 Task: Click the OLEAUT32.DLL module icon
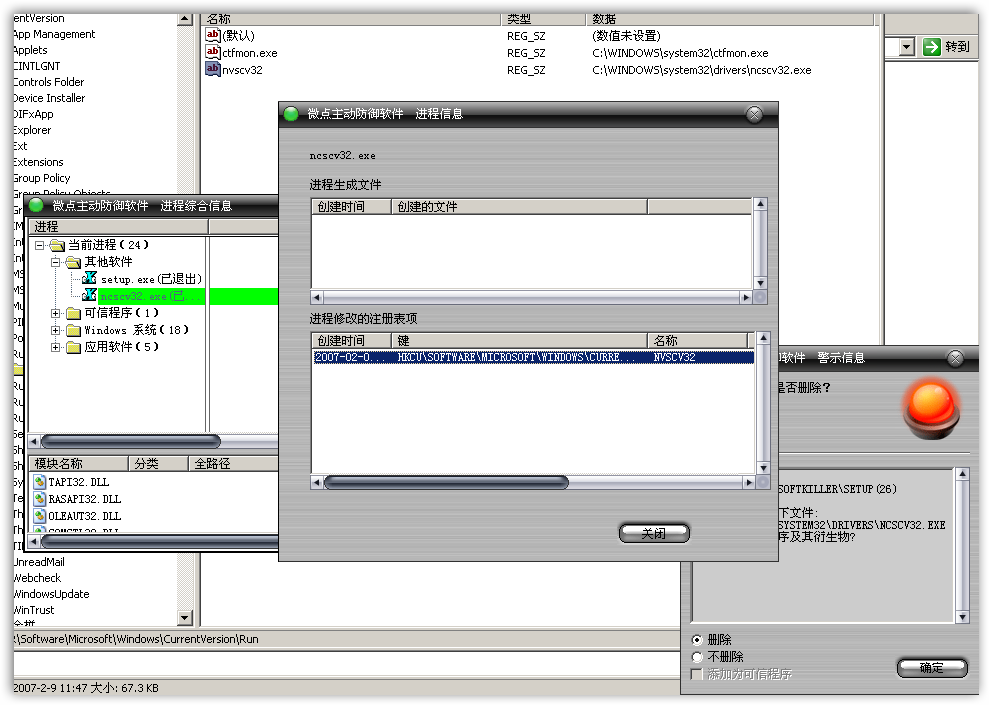point(40,516)
